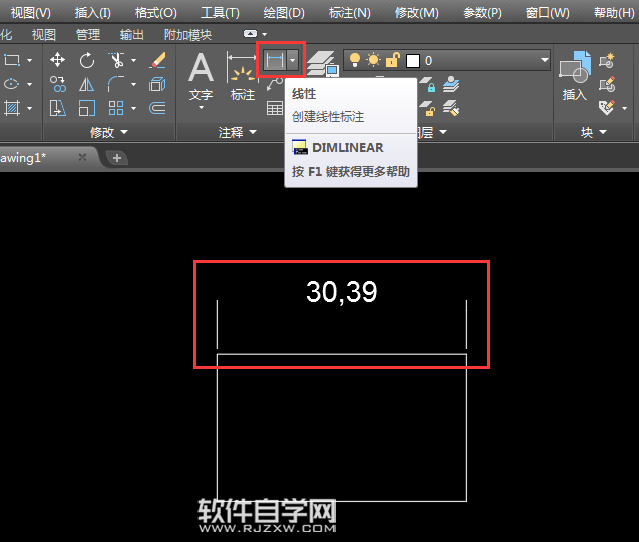The height and width of the screenshot is (542, 639).
Task: Open the Edit Attributes dropdown arrow
Action: (x=624, y=108)
